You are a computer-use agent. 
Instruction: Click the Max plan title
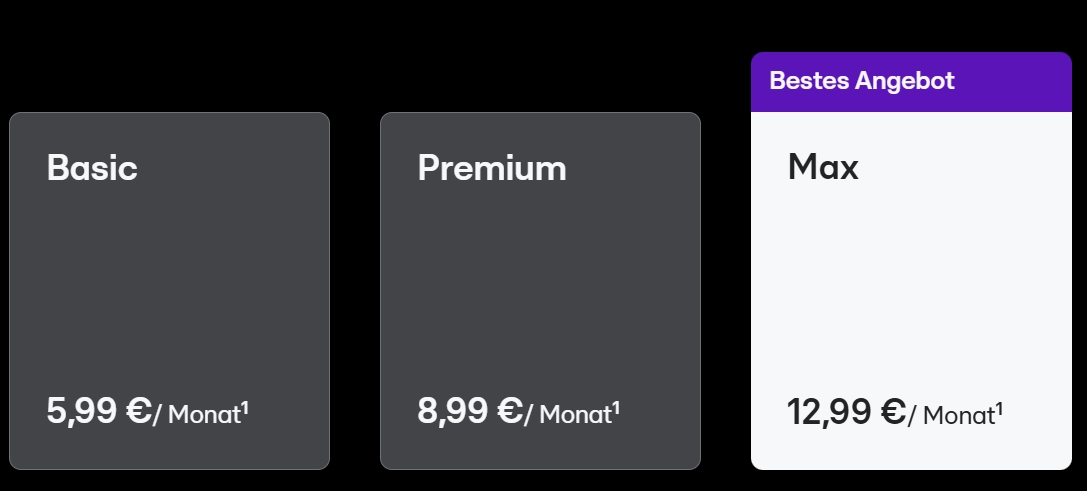coord(823,167)
